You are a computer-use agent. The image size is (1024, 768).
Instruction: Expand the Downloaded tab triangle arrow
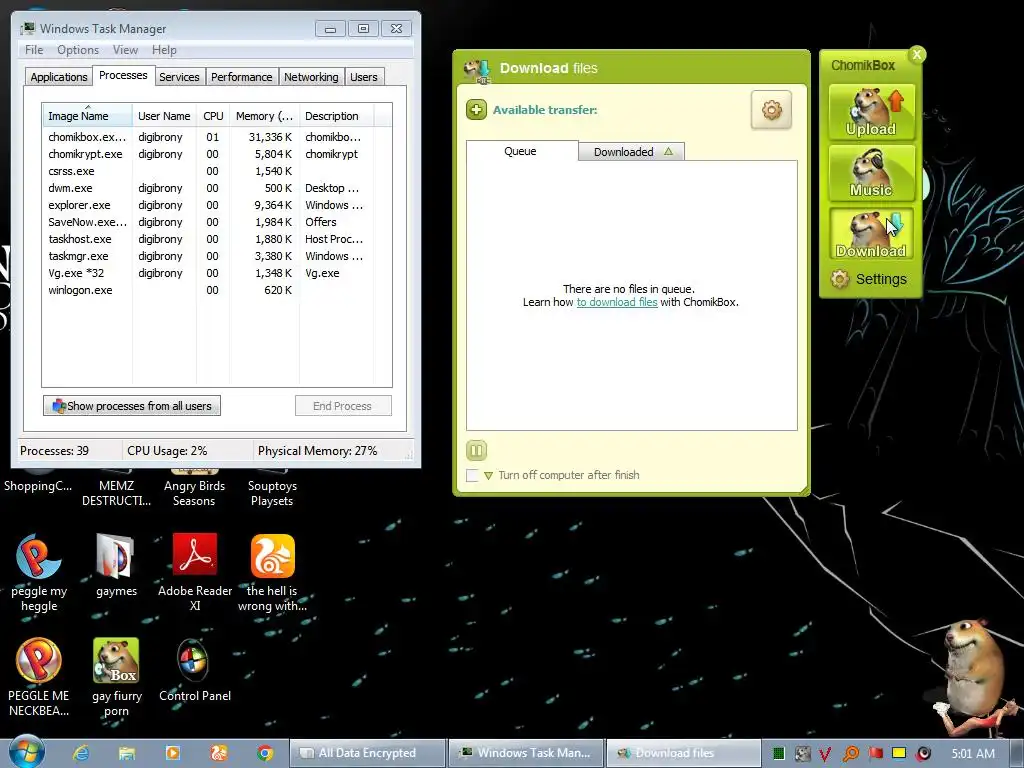[x=668, y=152]
